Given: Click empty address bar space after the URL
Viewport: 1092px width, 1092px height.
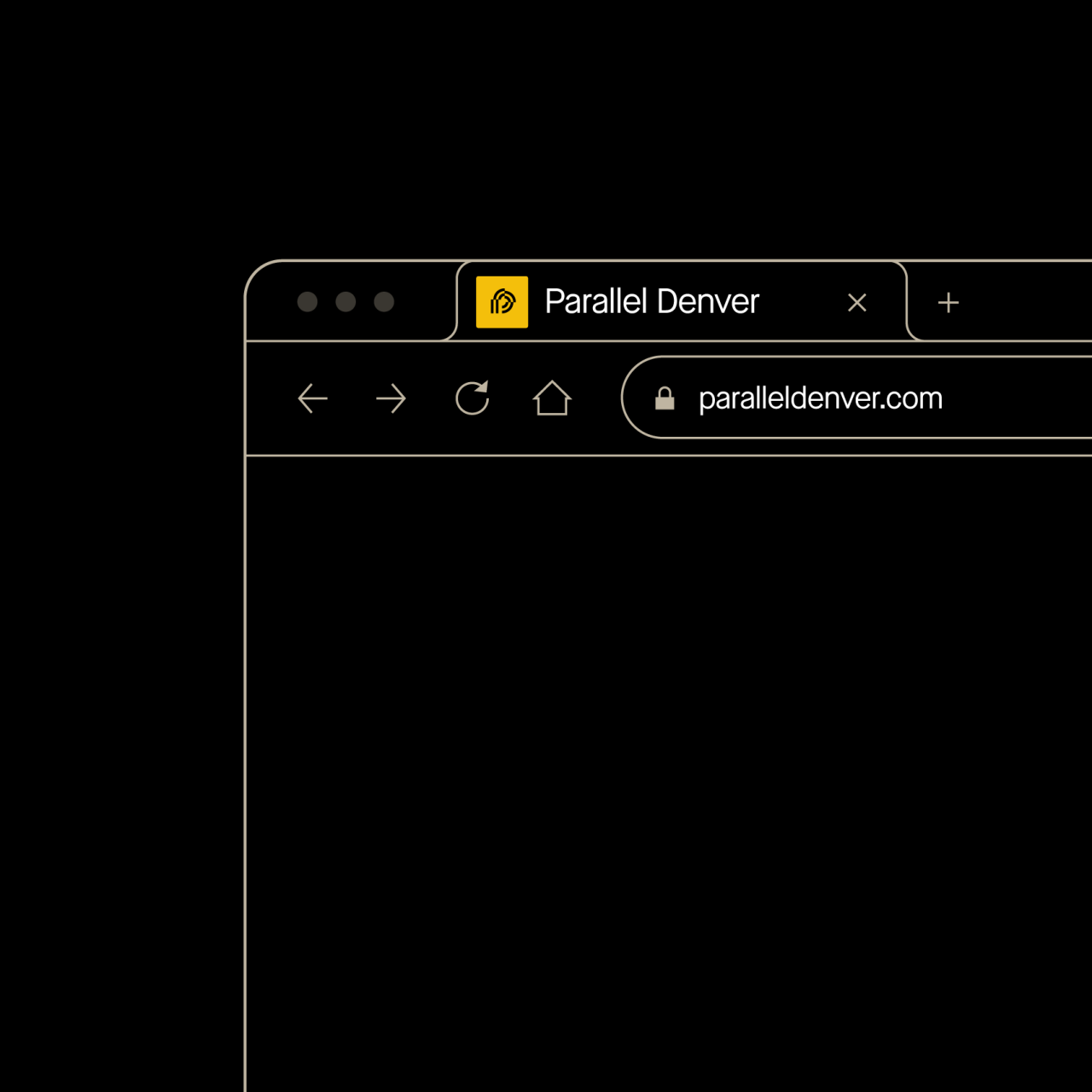Looking at the screenshot, I should tap(1024, 398).
